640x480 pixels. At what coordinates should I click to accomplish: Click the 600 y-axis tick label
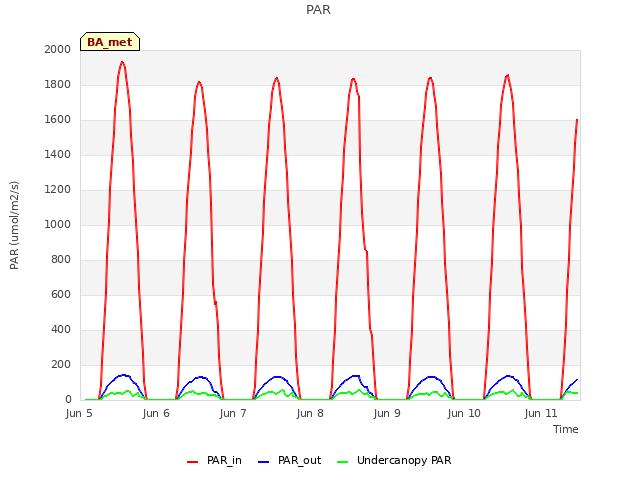point(61,294)
